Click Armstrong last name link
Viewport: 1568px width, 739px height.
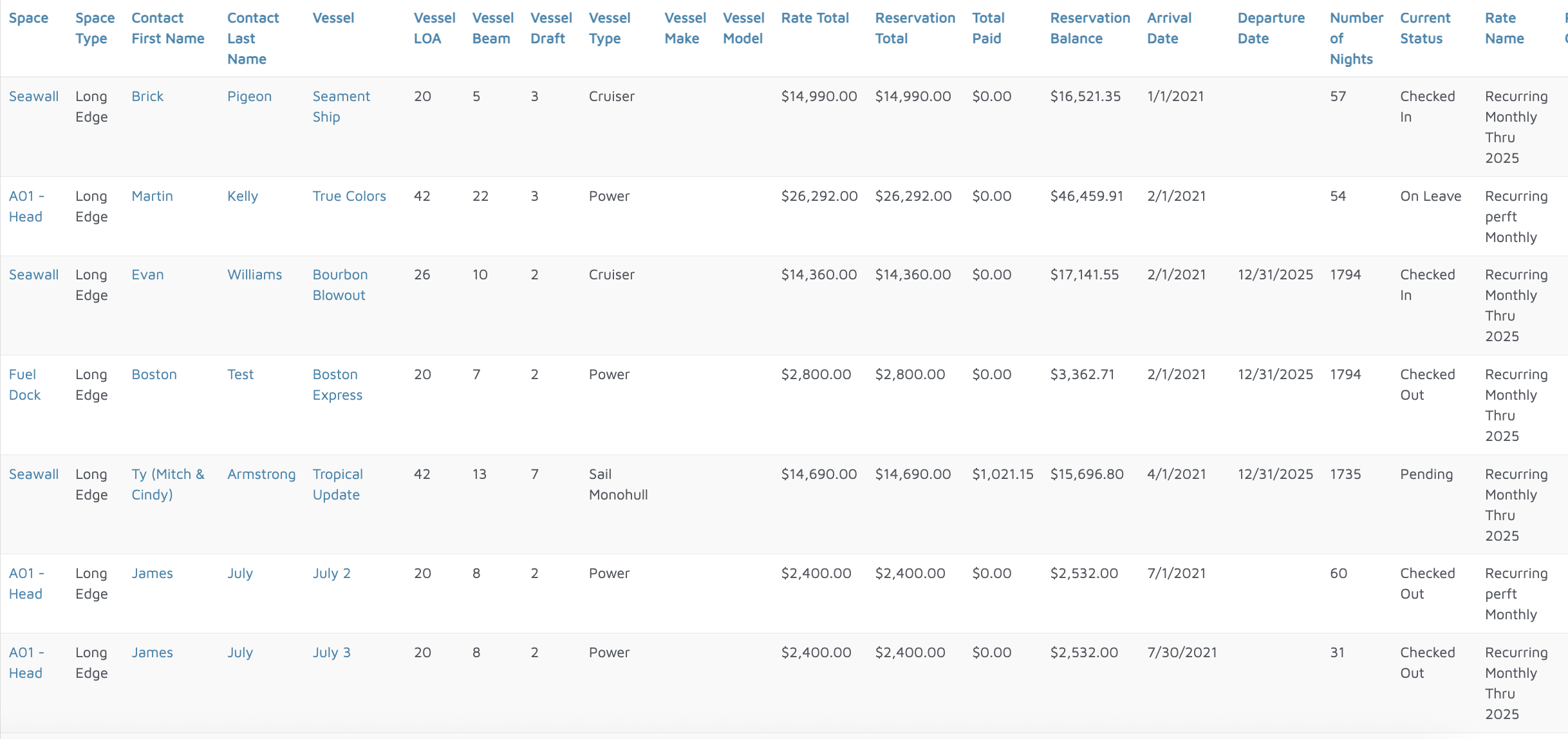261,474
